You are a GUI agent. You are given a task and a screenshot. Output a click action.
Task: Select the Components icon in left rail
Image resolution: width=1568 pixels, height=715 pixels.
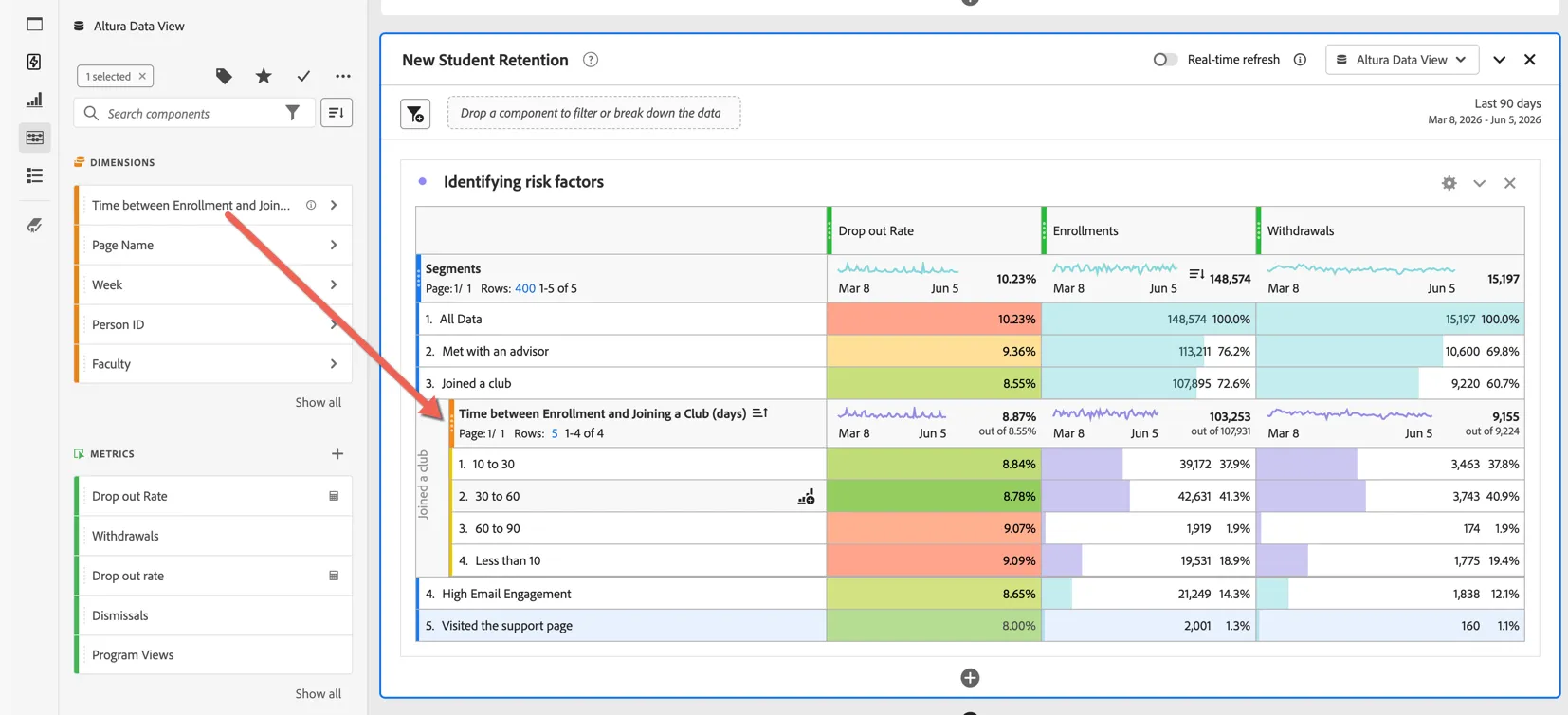point(34,137)
